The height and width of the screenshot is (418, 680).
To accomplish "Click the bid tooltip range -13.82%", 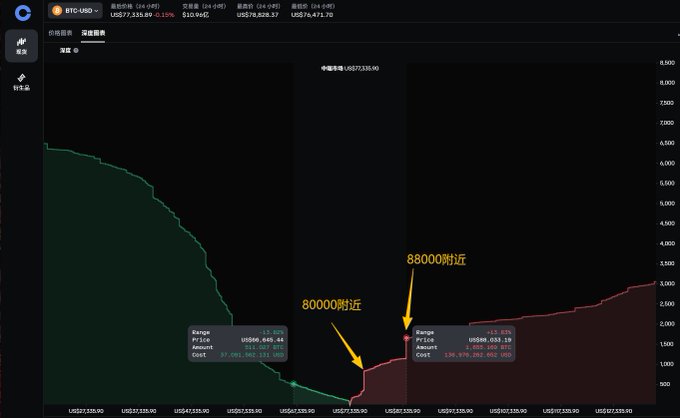I will coord(271,332).
